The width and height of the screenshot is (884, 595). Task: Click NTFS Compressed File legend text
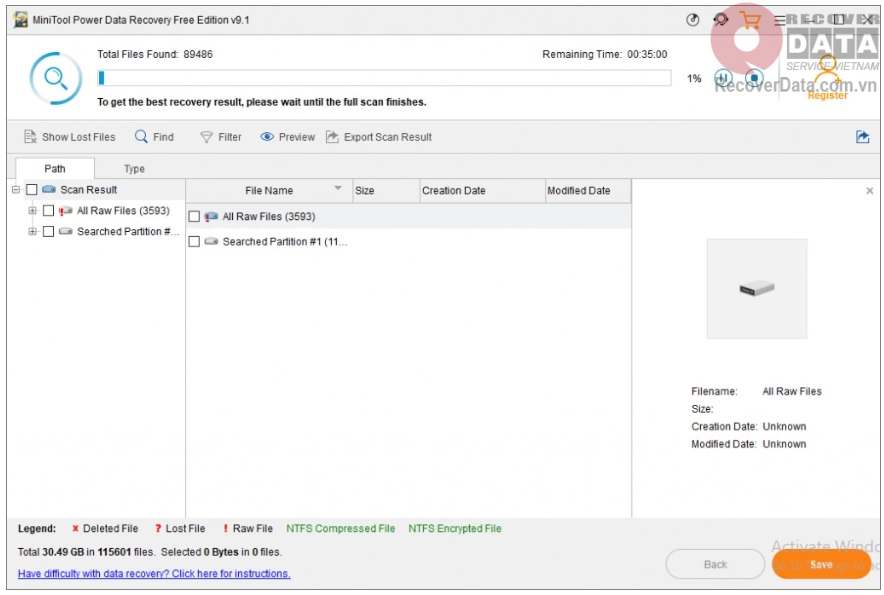341,528
